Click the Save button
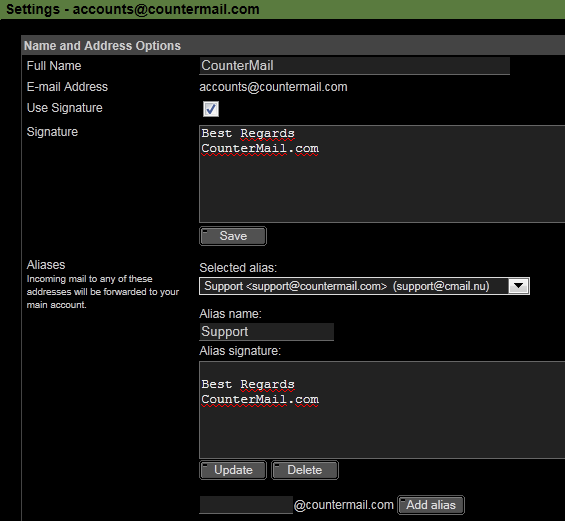This screenshot has height=521, width=565. 233,236
